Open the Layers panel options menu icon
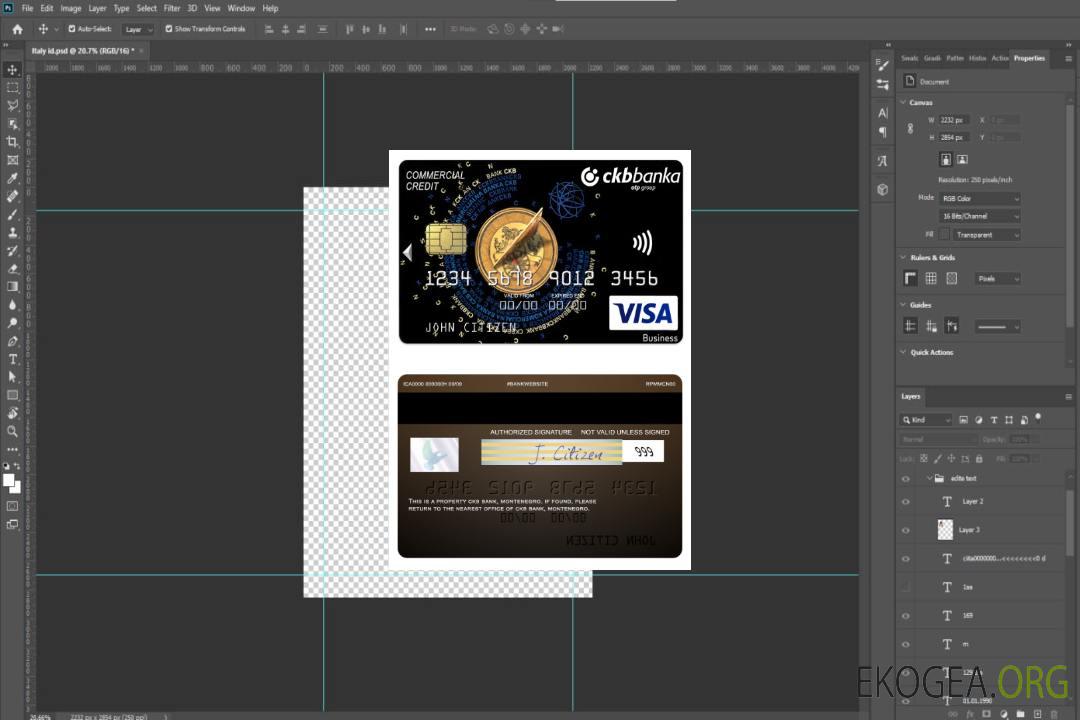The width and height of the screenshot is (1080, 720). tap(1068, 397)
